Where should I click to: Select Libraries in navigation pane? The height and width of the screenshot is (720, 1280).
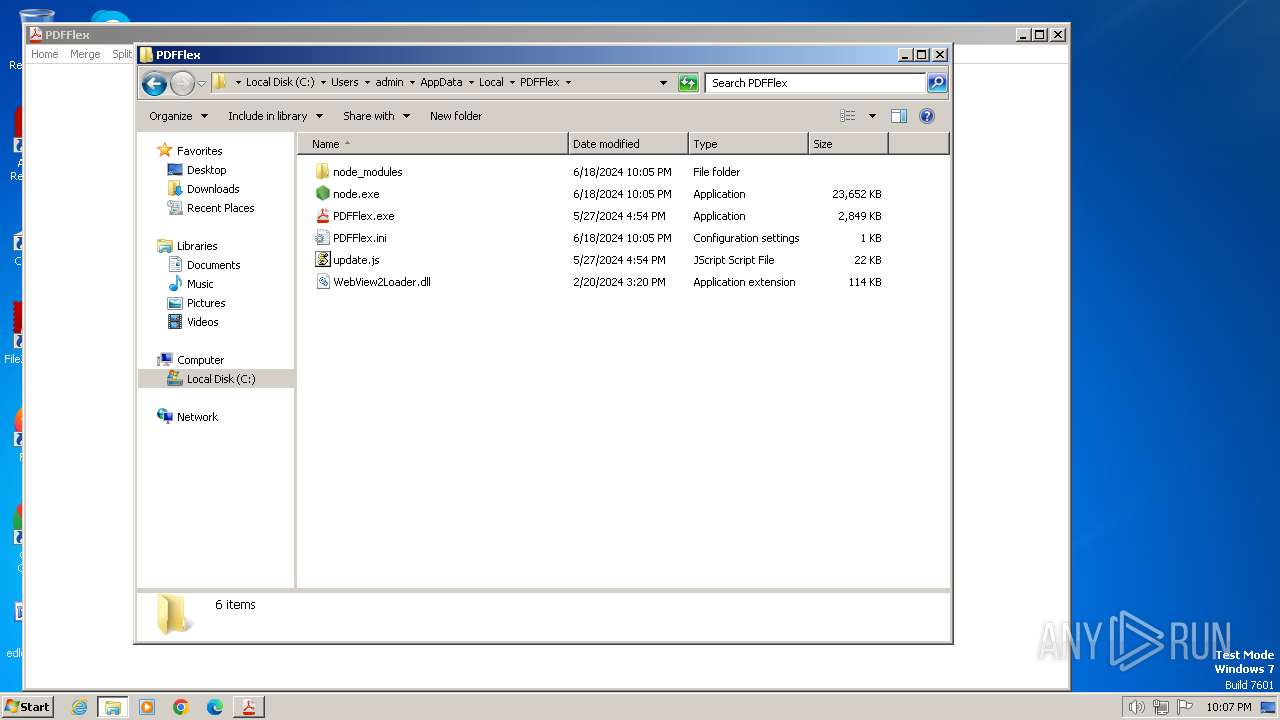click(196, 246)
